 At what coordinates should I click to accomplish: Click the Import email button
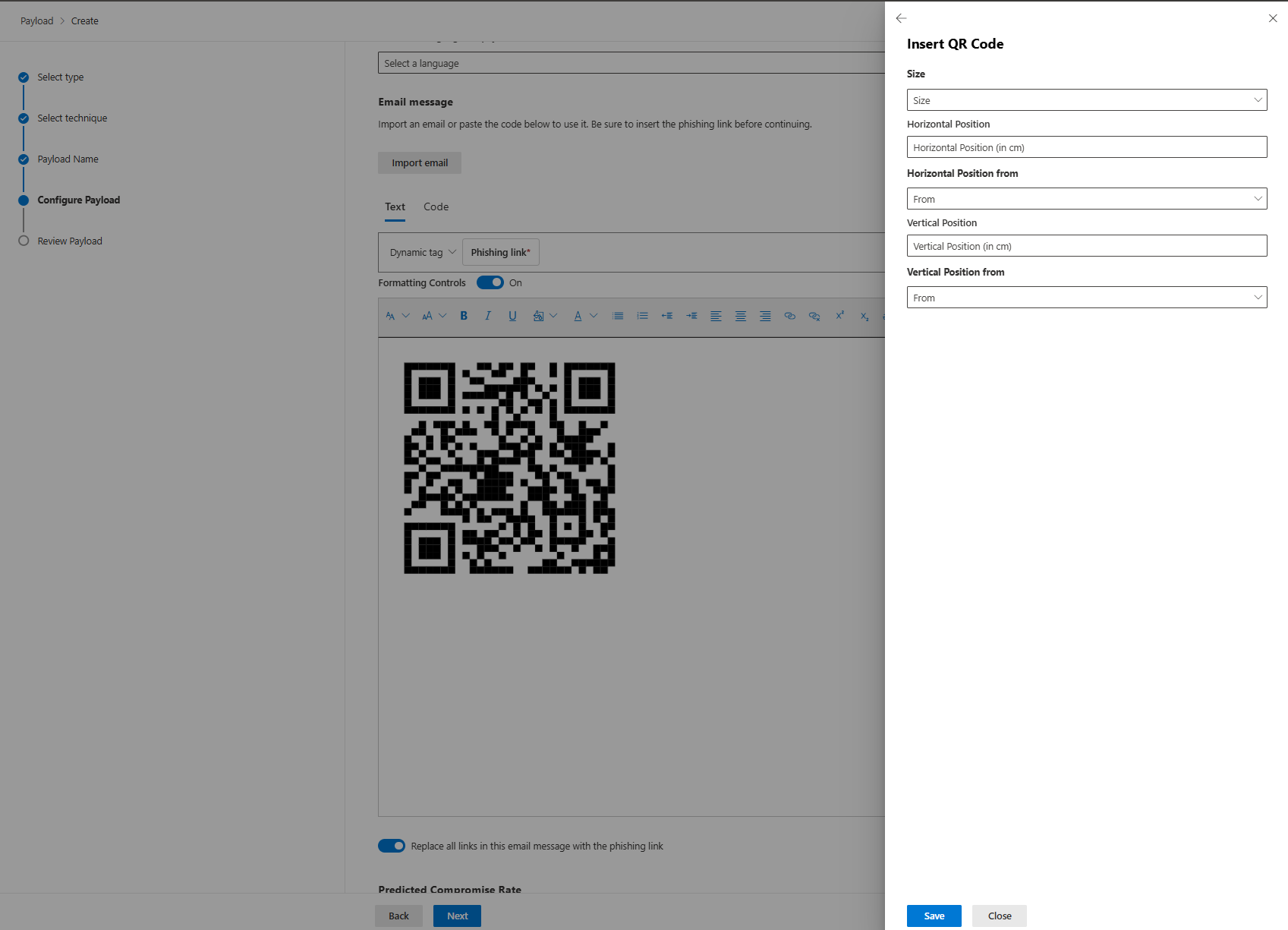click(x=420, y=162)
